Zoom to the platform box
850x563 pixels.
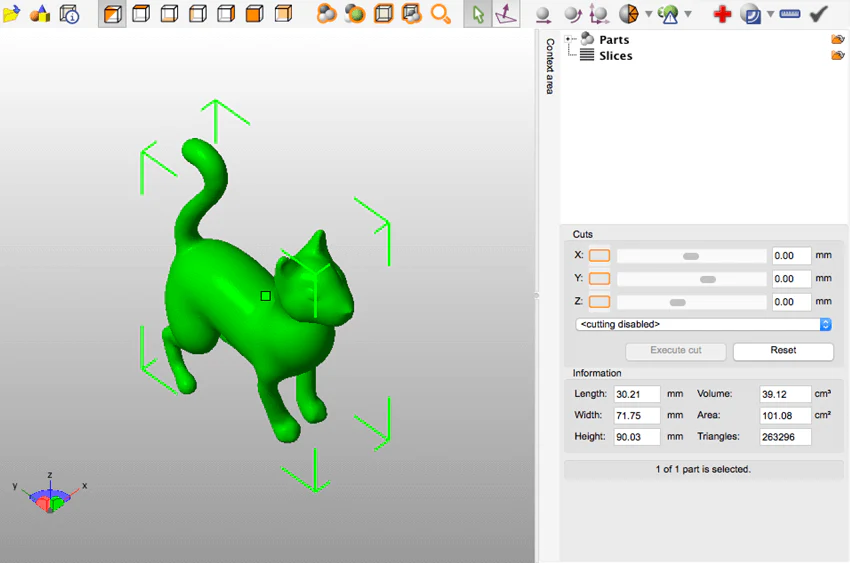point(383,14)
